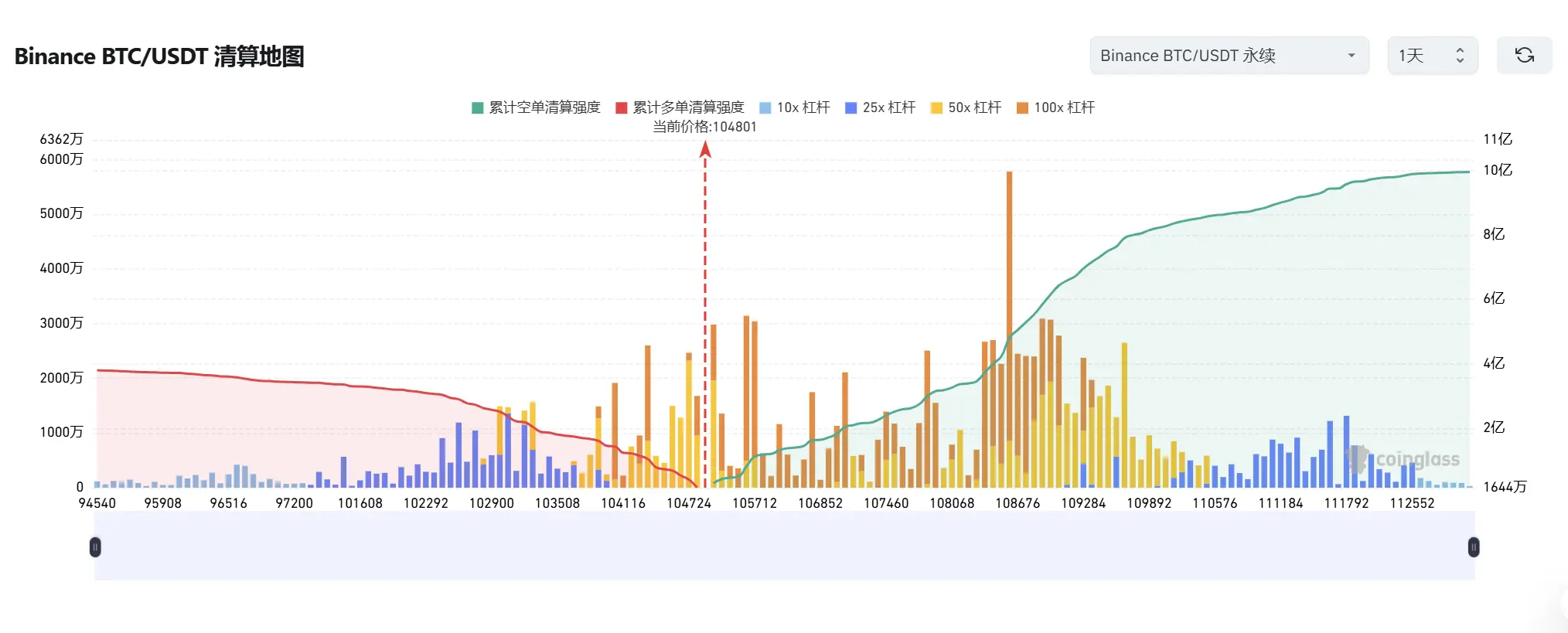Click inside the data zoom range bar

[x=784, y=546]
